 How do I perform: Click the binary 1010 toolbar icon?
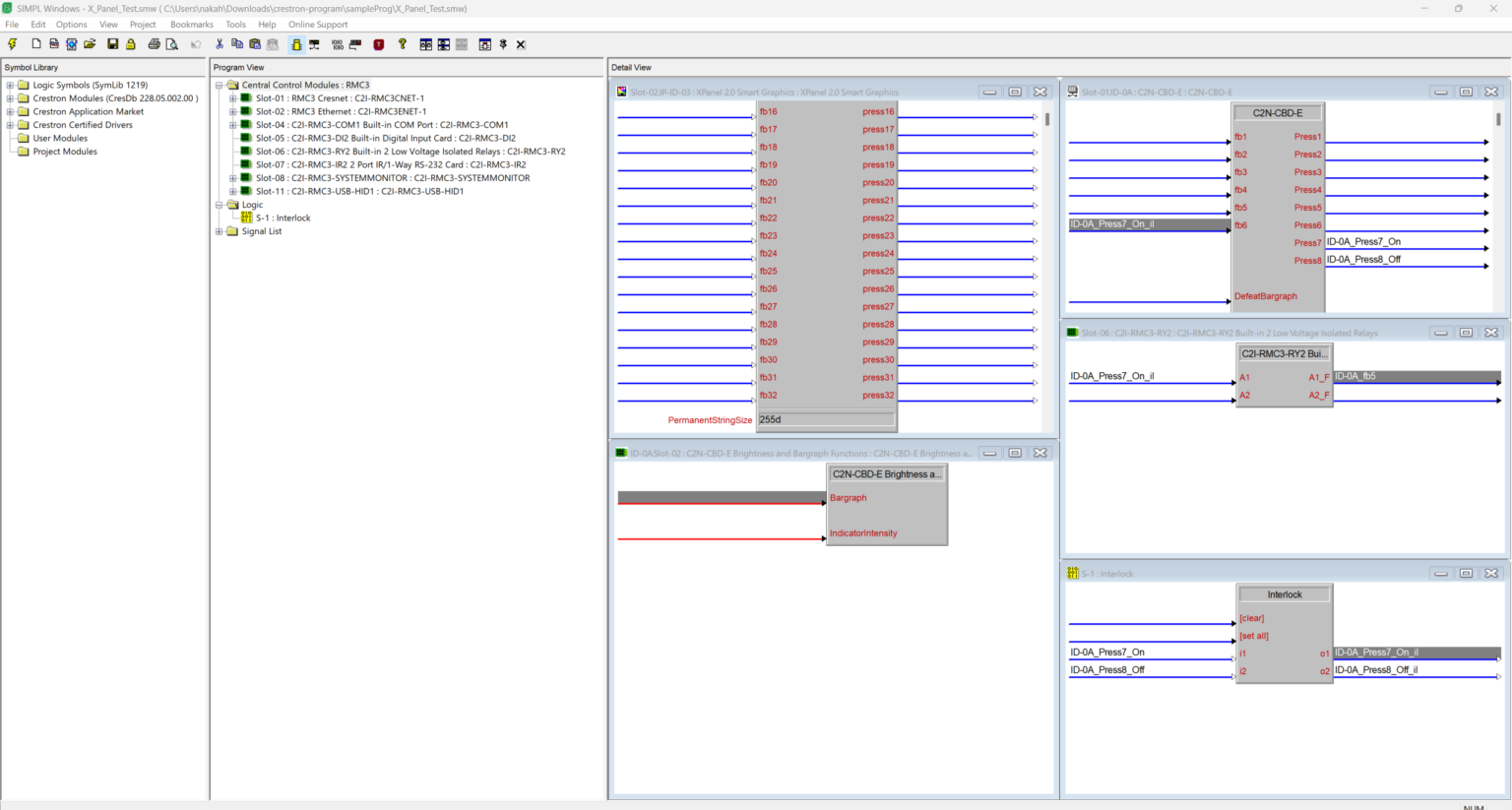click(338, 44)
